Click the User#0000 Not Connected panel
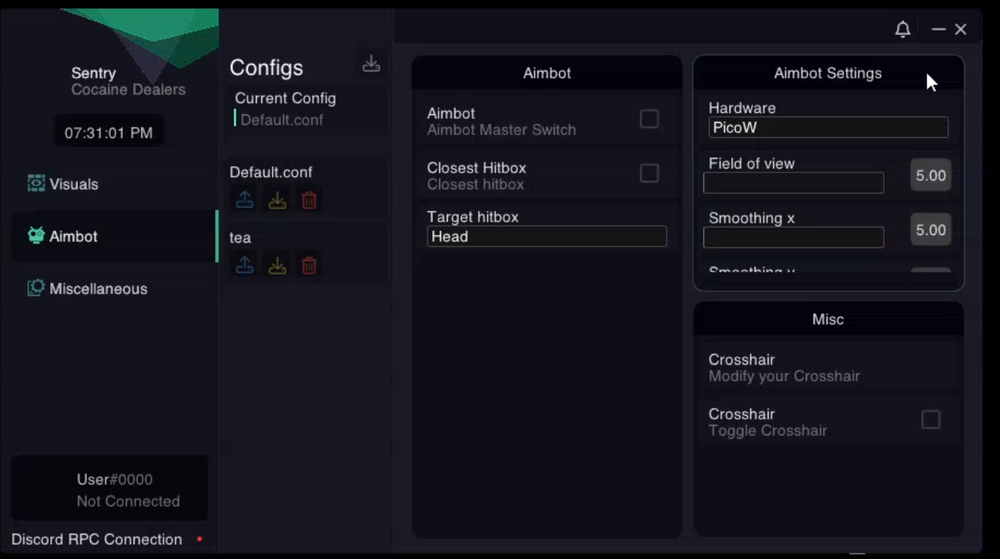Image resolution: width=1000 pixels, height=559 pixels. (110, 489)
